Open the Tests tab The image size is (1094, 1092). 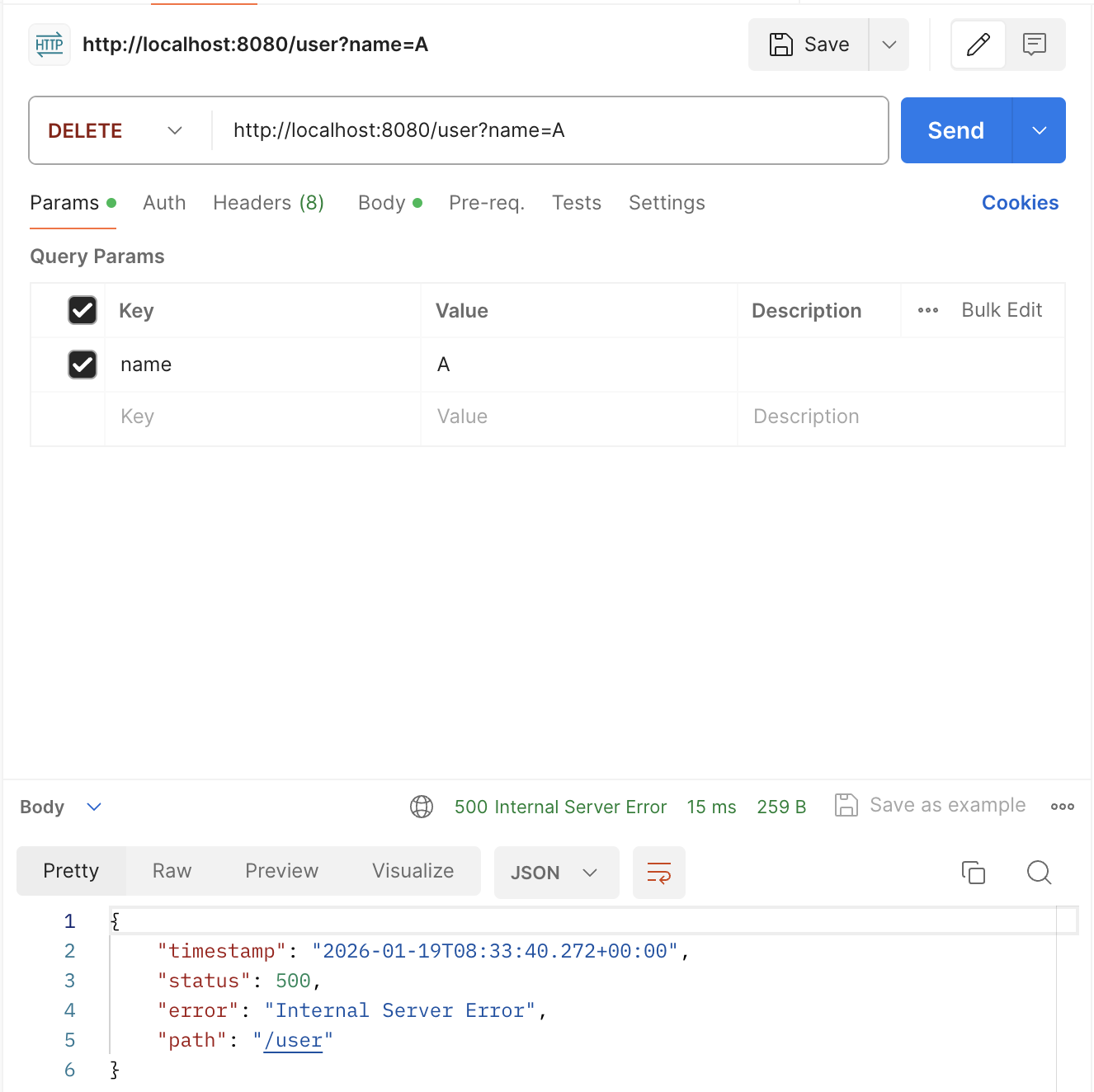click(577, 203)
